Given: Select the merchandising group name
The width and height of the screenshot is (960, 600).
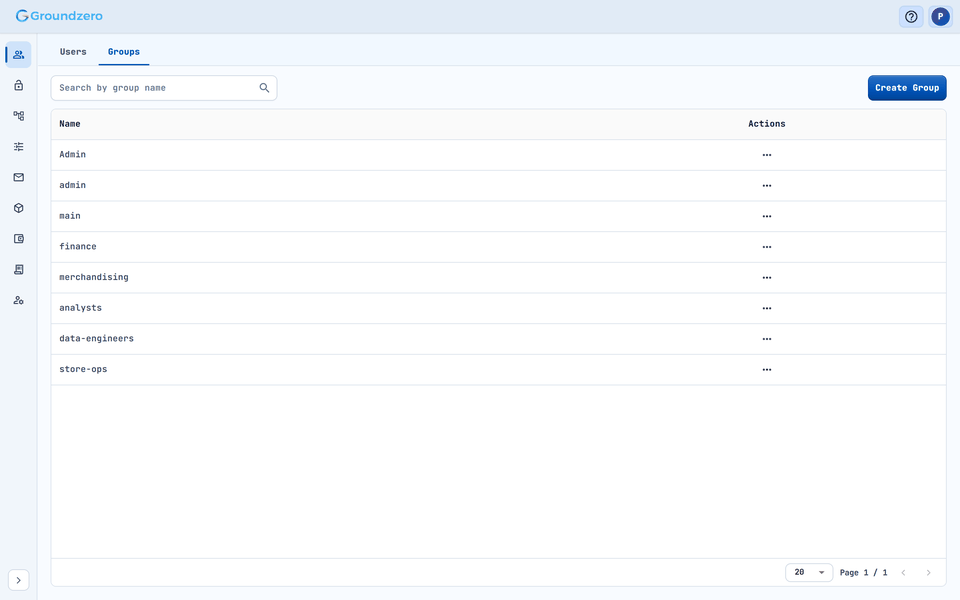Looking at the screenshot, I should pyautogui.click(x=94, y=277).
